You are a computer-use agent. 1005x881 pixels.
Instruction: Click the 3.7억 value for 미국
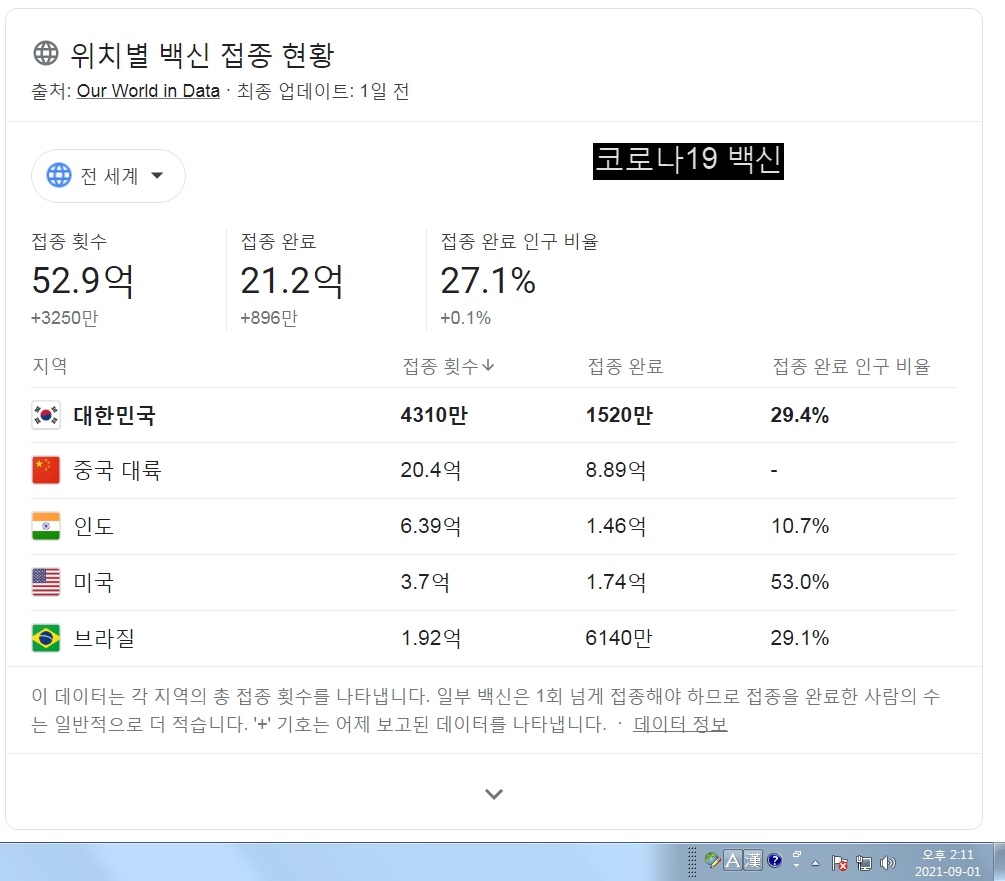tap(425, 582)
